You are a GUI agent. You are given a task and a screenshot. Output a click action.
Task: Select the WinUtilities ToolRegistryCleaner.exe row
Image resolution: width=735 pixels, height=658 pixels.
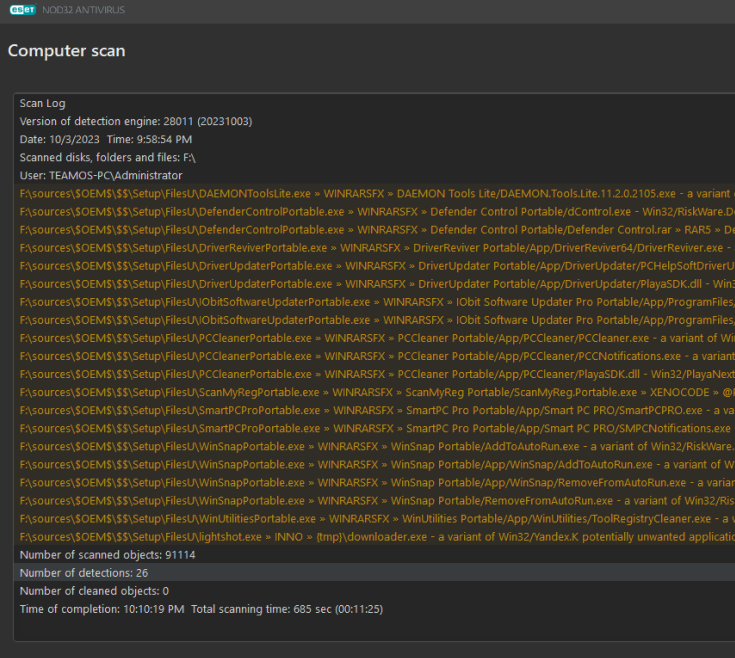point(375,518)
